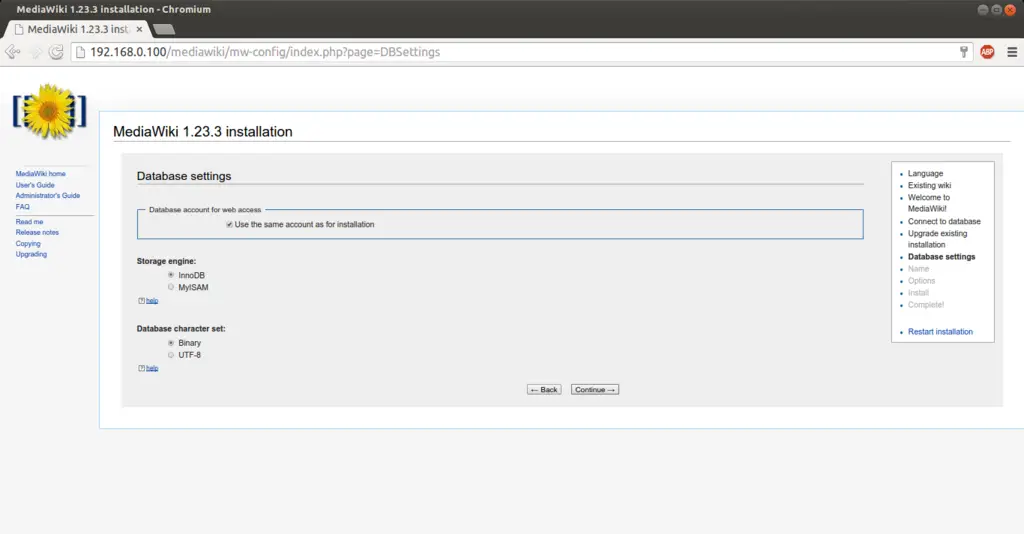Screen dimensions: 1024x534
Task: Open the Copying link
Action: [28, 243]
